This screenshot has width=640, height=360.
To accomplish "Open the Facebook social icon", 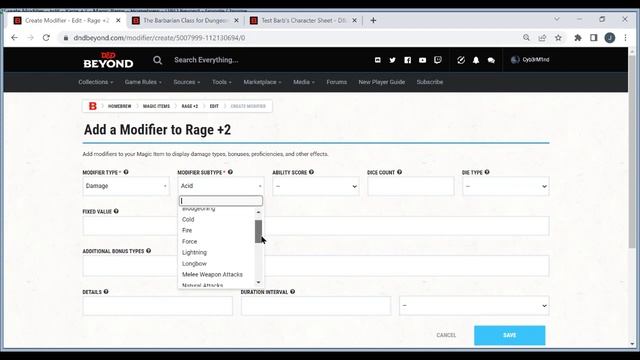I will click(x=407, y=60).
